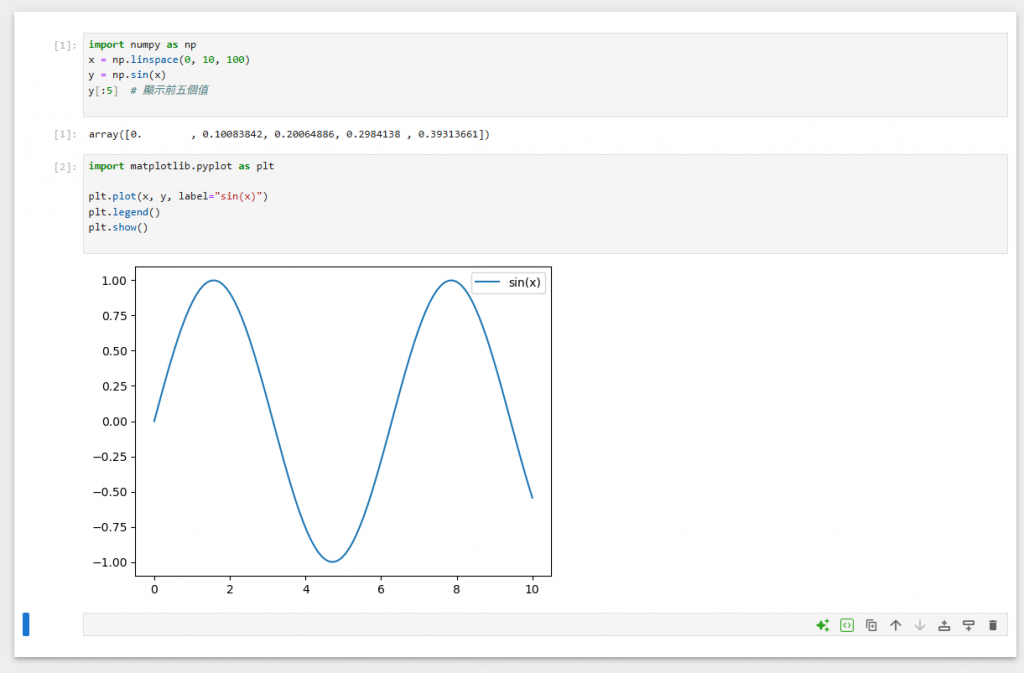Click the input [1]: prompt beside import numpy

point(65,45)
